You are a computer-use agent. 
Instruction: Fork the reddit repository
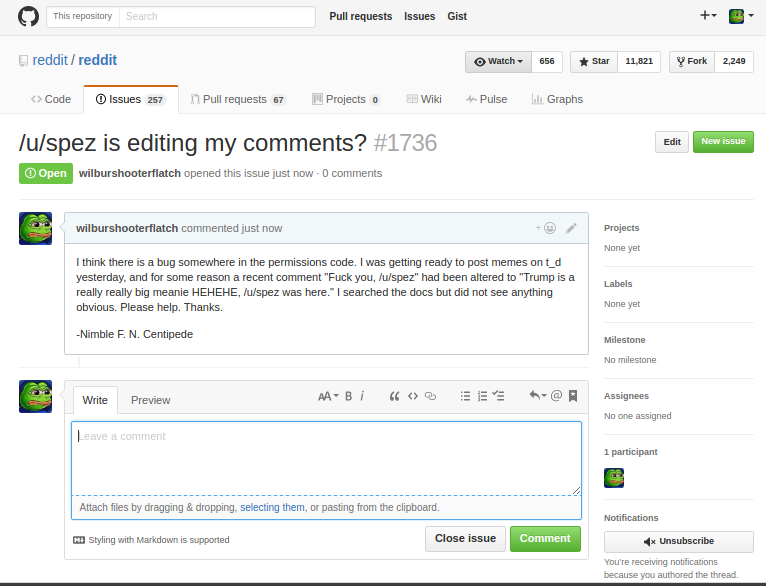692,62
